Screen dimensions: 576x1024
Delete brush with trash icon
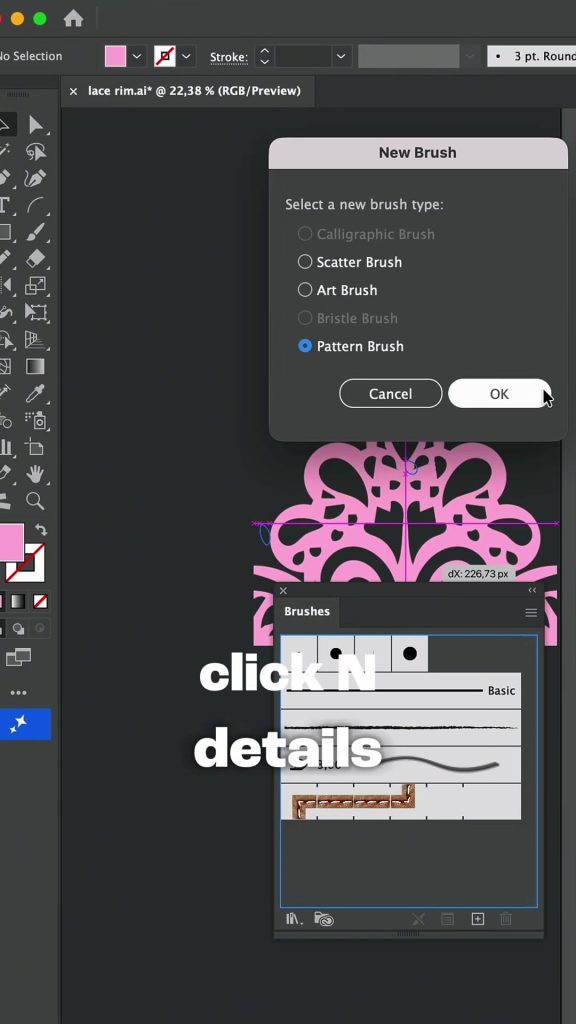coord(506,919)
